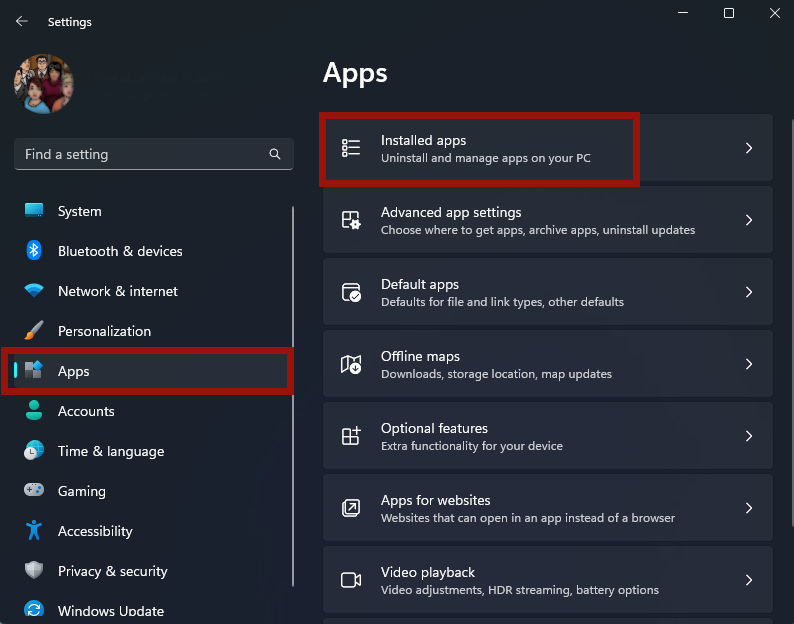The height and width of the screenshot is (624, 794).
Task: Click the Bluetooth icon in the sidebar
Action: pos(34,250)
